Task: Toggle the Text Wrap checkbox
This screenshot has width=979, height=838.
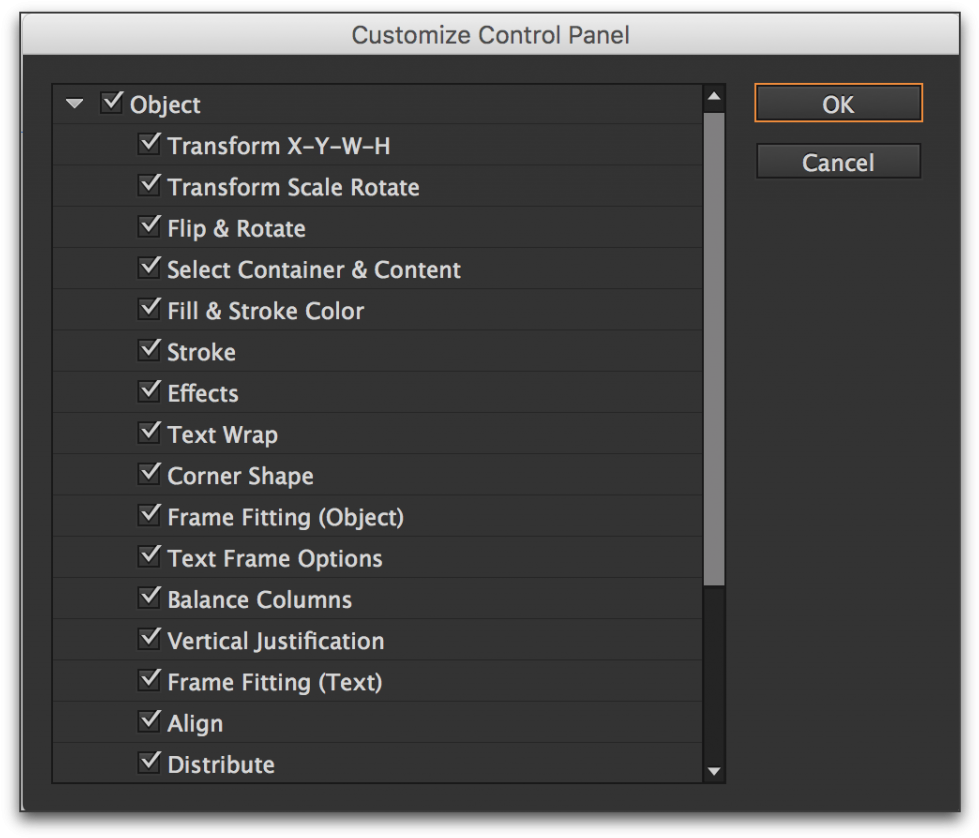Action: (x=149, y=433)
